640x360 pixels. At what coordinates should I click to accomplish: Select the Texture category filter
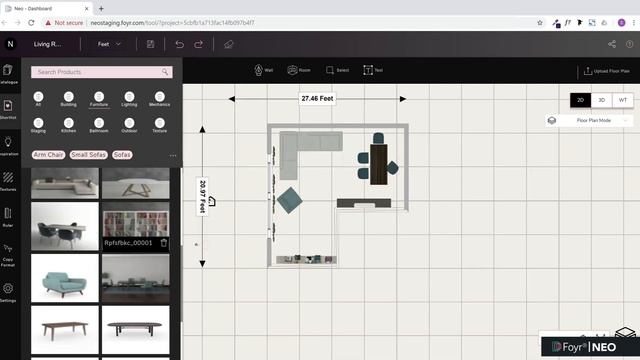click(x=160, y=125)
